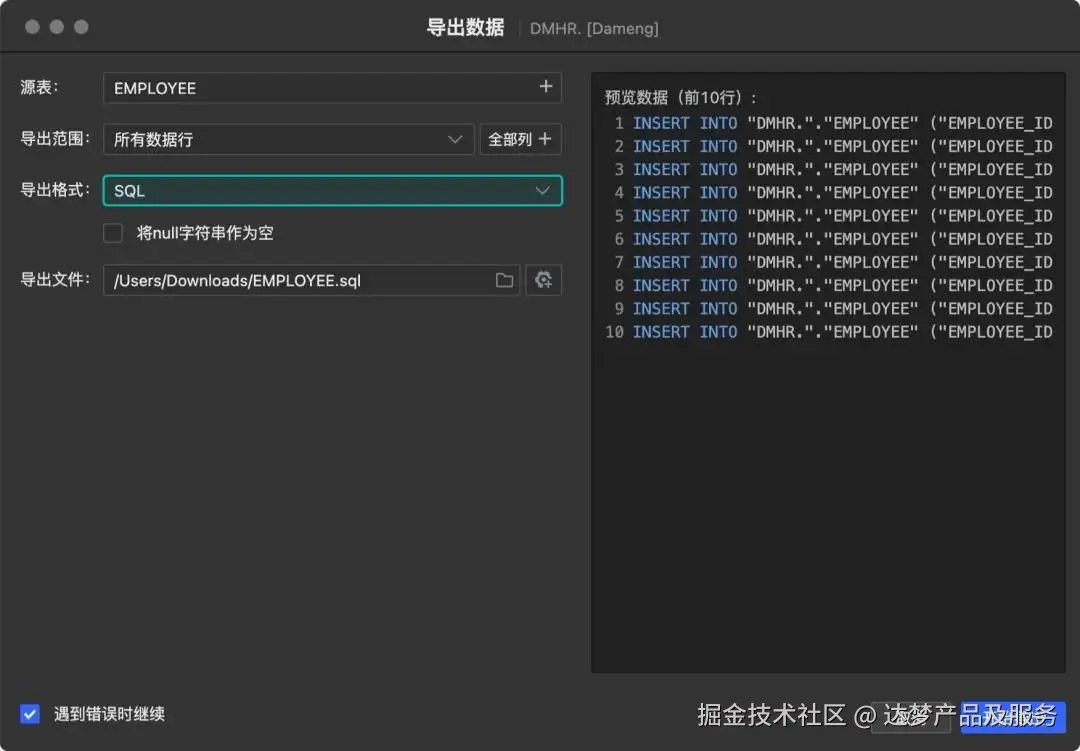
Task: Click the blue confirm button at bottom right
Action: (1012, 717)
